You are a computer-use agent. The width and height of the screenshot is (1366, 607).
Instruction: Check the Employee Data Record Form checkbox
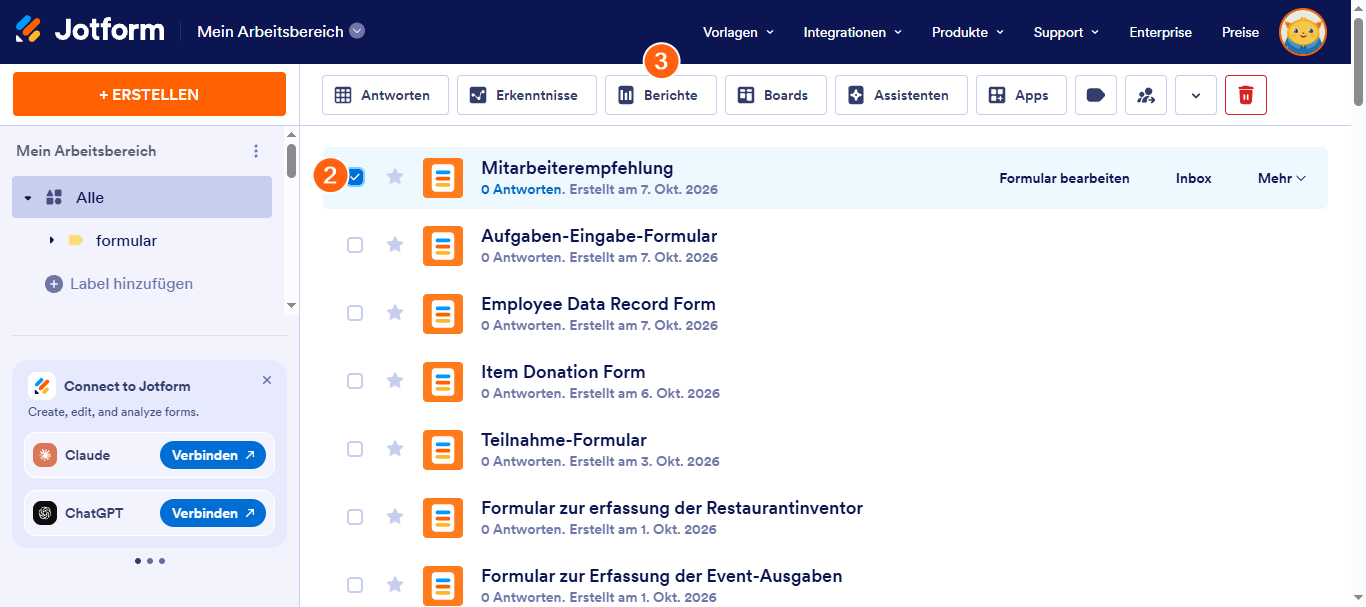click(355, 313)
